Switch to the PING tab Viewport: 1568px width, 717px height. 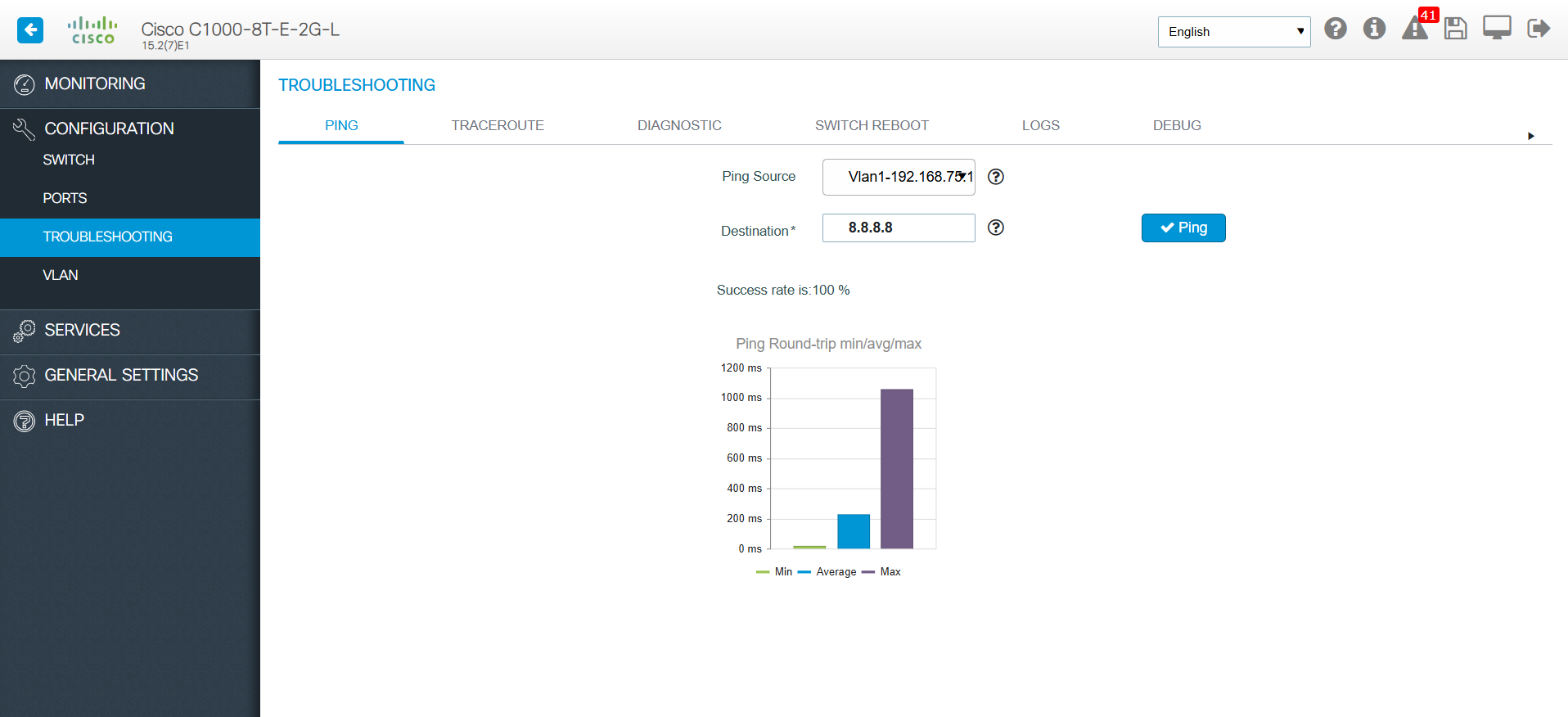tap(341, 125)
